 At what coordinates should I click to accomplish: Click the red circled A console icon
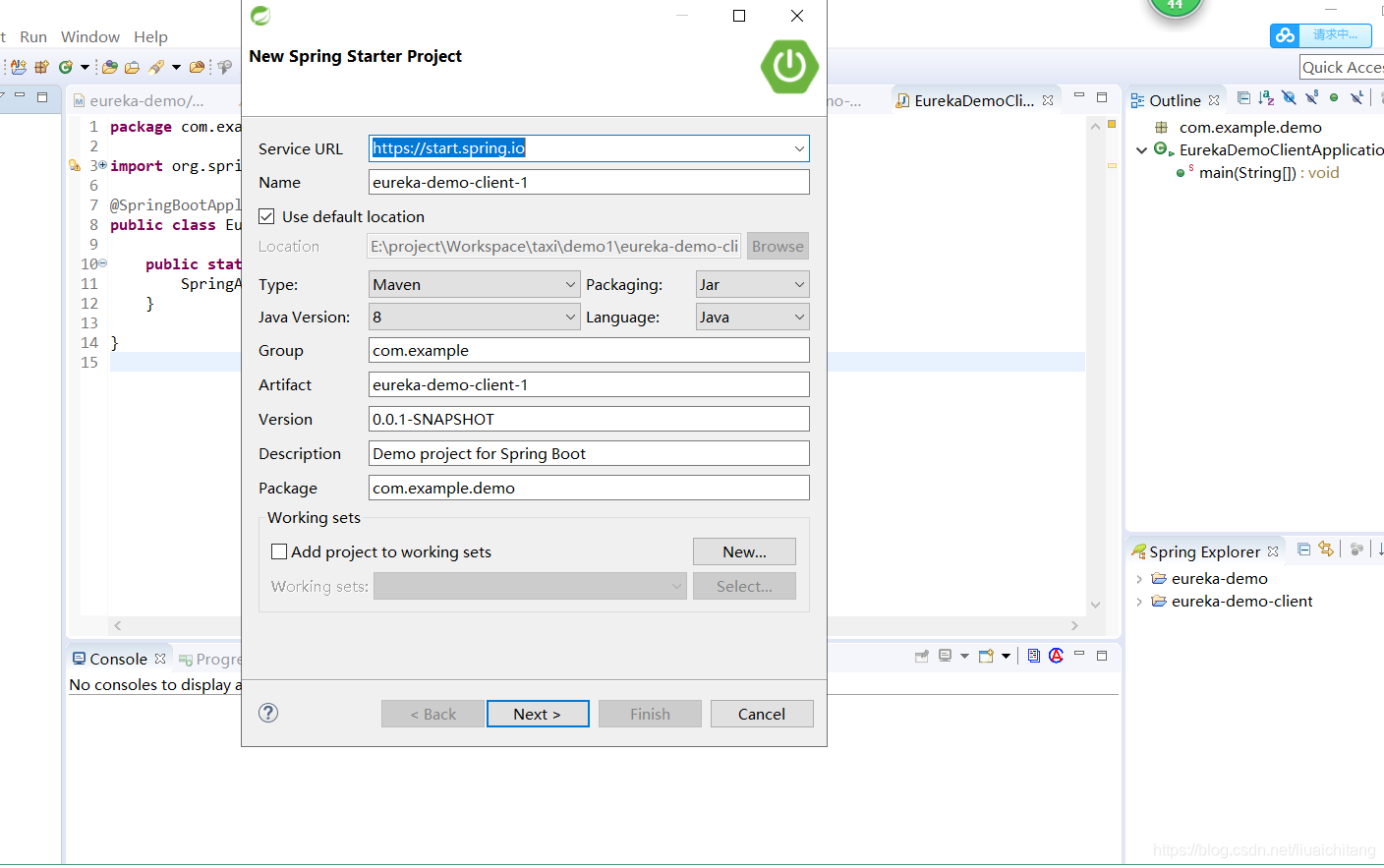(x=1057, y=656)
